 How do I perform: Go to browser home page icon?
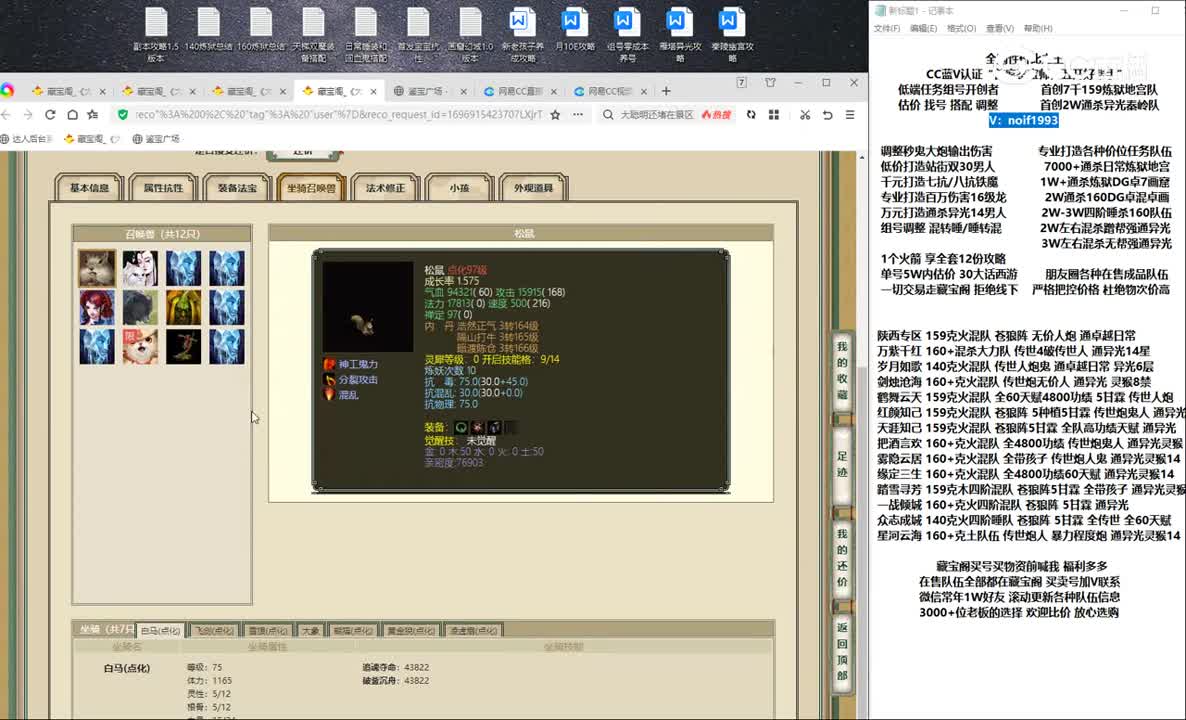[x=72, y=115]
